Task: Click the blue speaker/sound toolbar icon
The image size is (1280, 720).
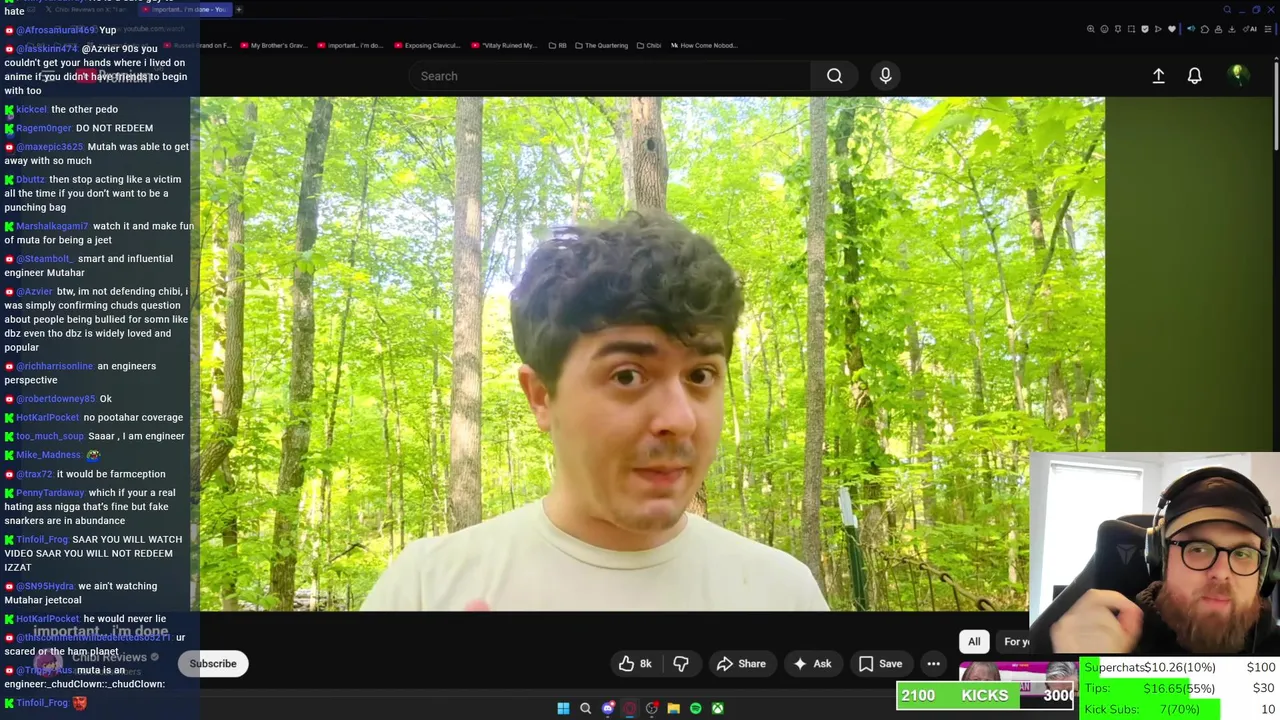Action: (x=1191, y=29)
